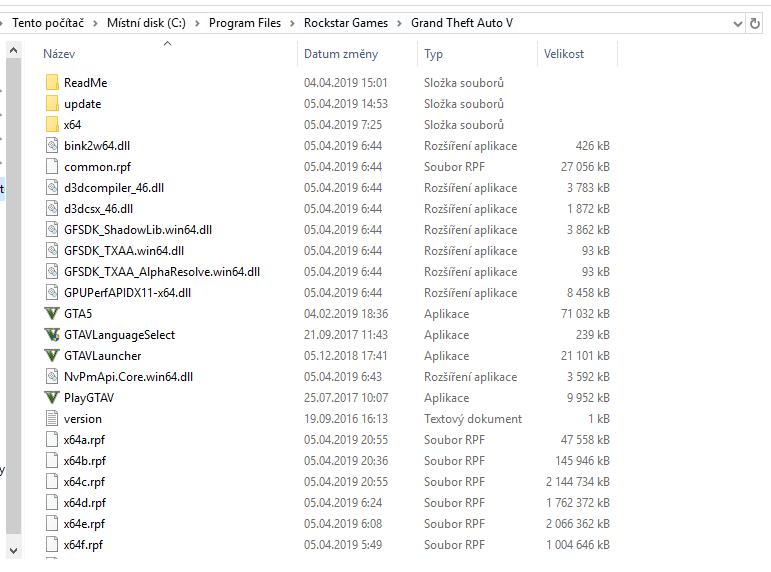Click the 71 032 kB size cell
Screen dimensions: 771x572
(585, 314)
